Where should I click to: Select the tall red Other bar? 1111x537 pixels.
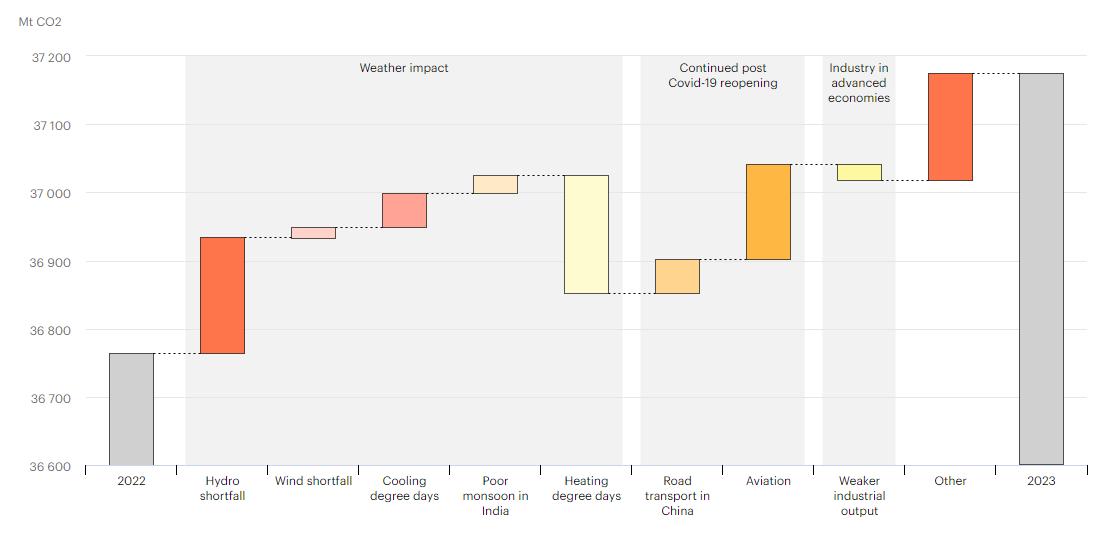950,127
